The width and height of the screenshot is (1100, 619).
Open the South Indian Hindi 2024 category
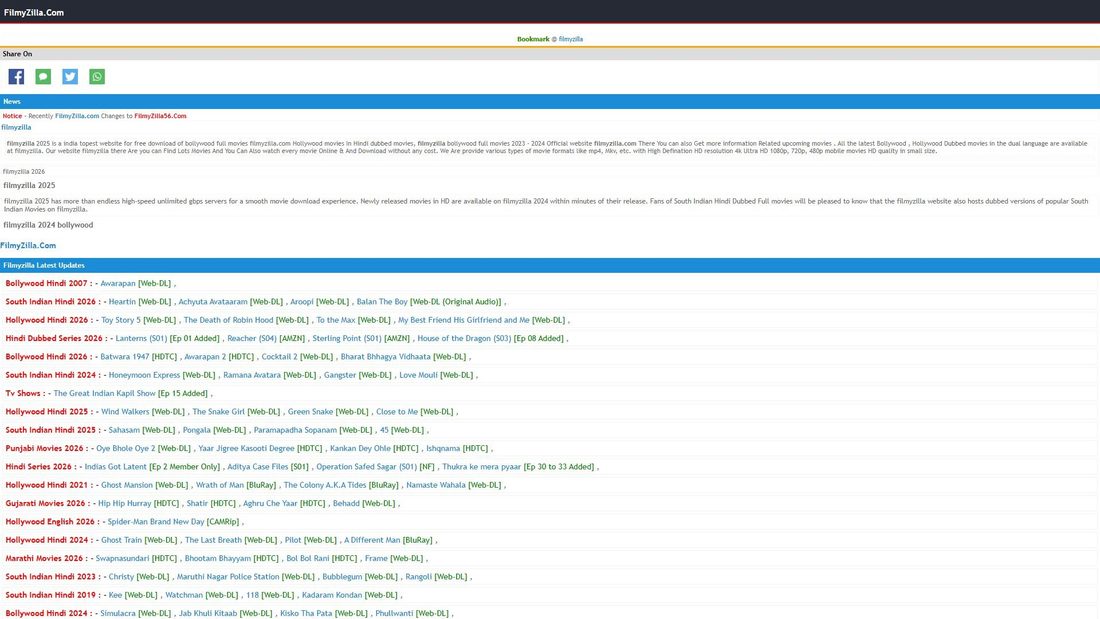[x=51, y=375]
